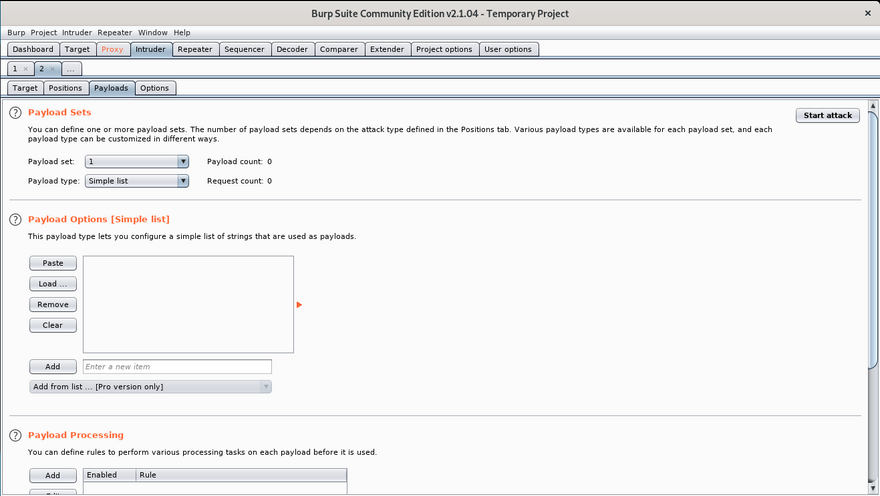Click the Load ... button
880x496 pixels.
[x=53, y=284]
